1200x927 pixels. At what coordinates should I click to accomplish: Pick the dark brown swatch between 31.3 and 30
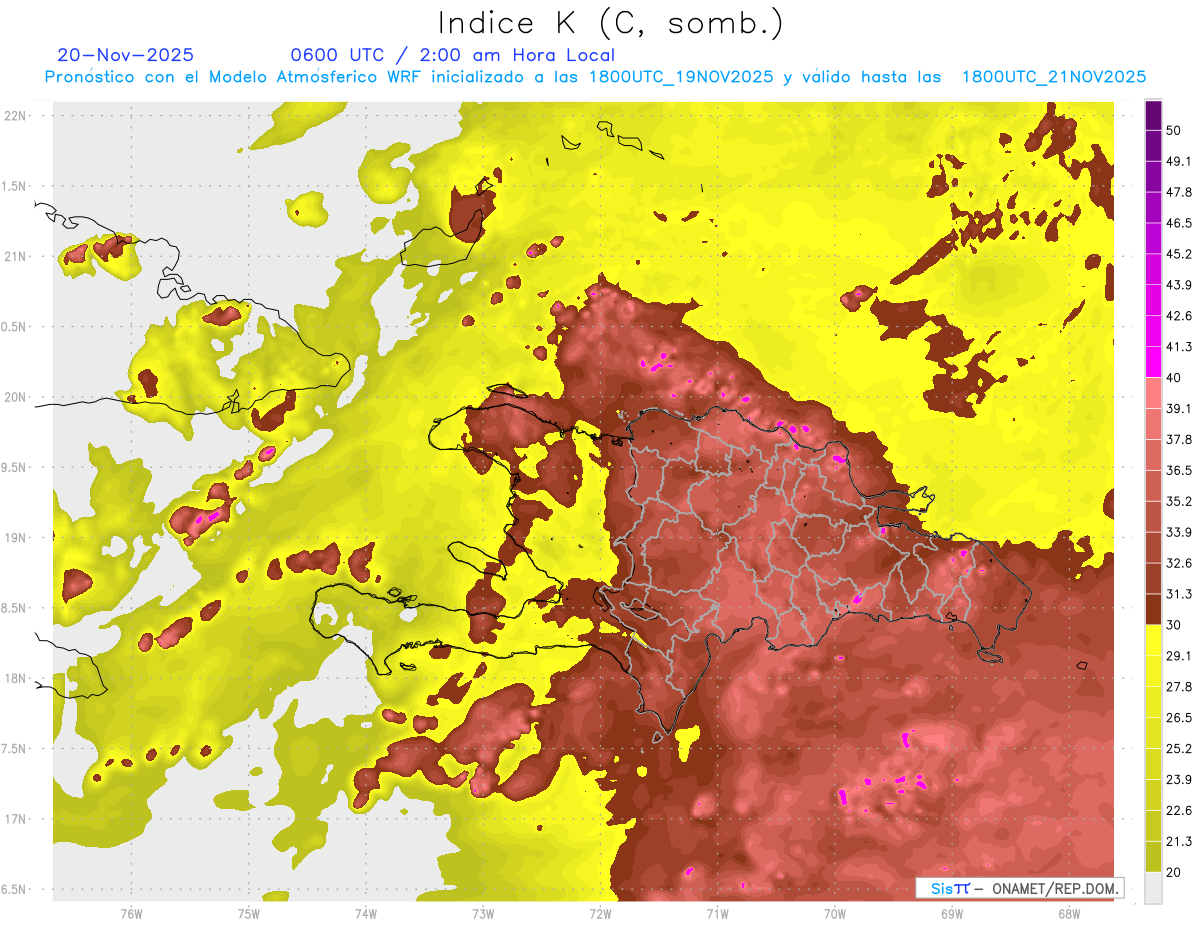1153,609
